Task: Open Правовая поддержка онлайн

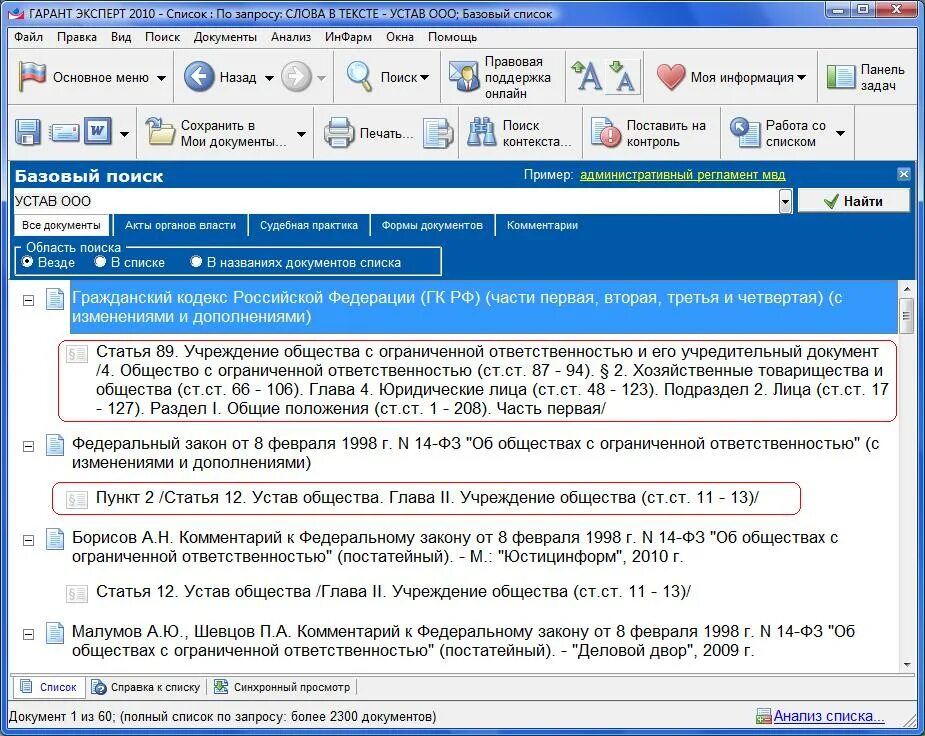Action: click(500, 77)
